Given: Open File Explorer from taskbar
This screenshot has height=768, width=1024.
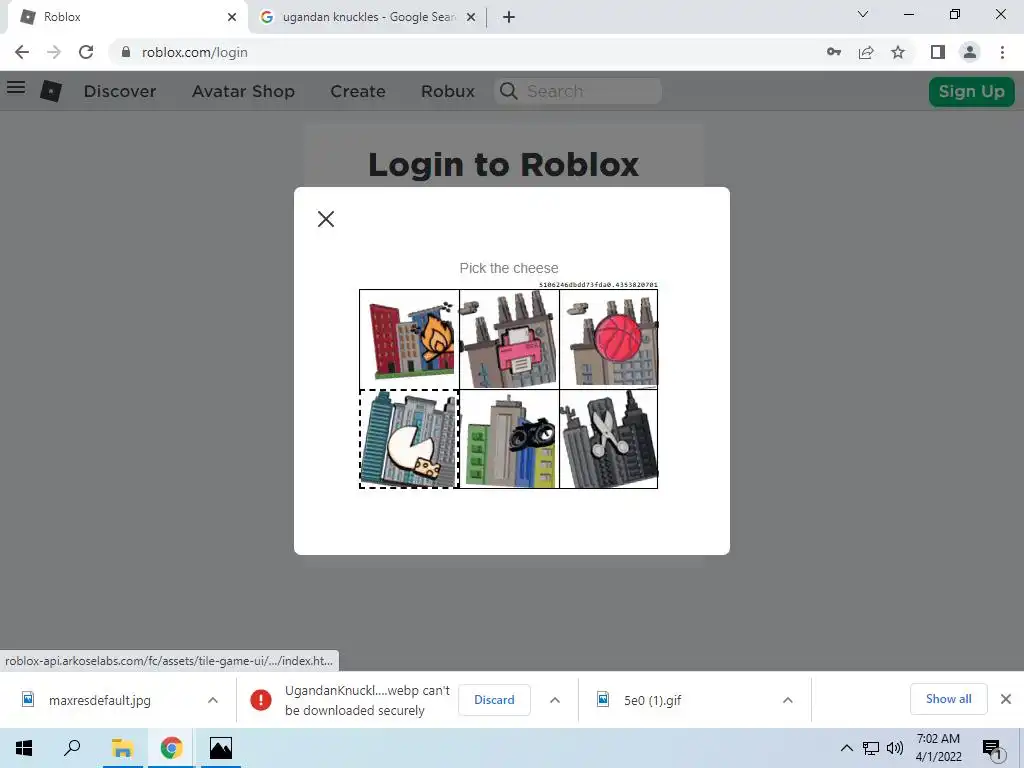Looking at the screenshot, I should pyautogui.click(x=122, y=748).
